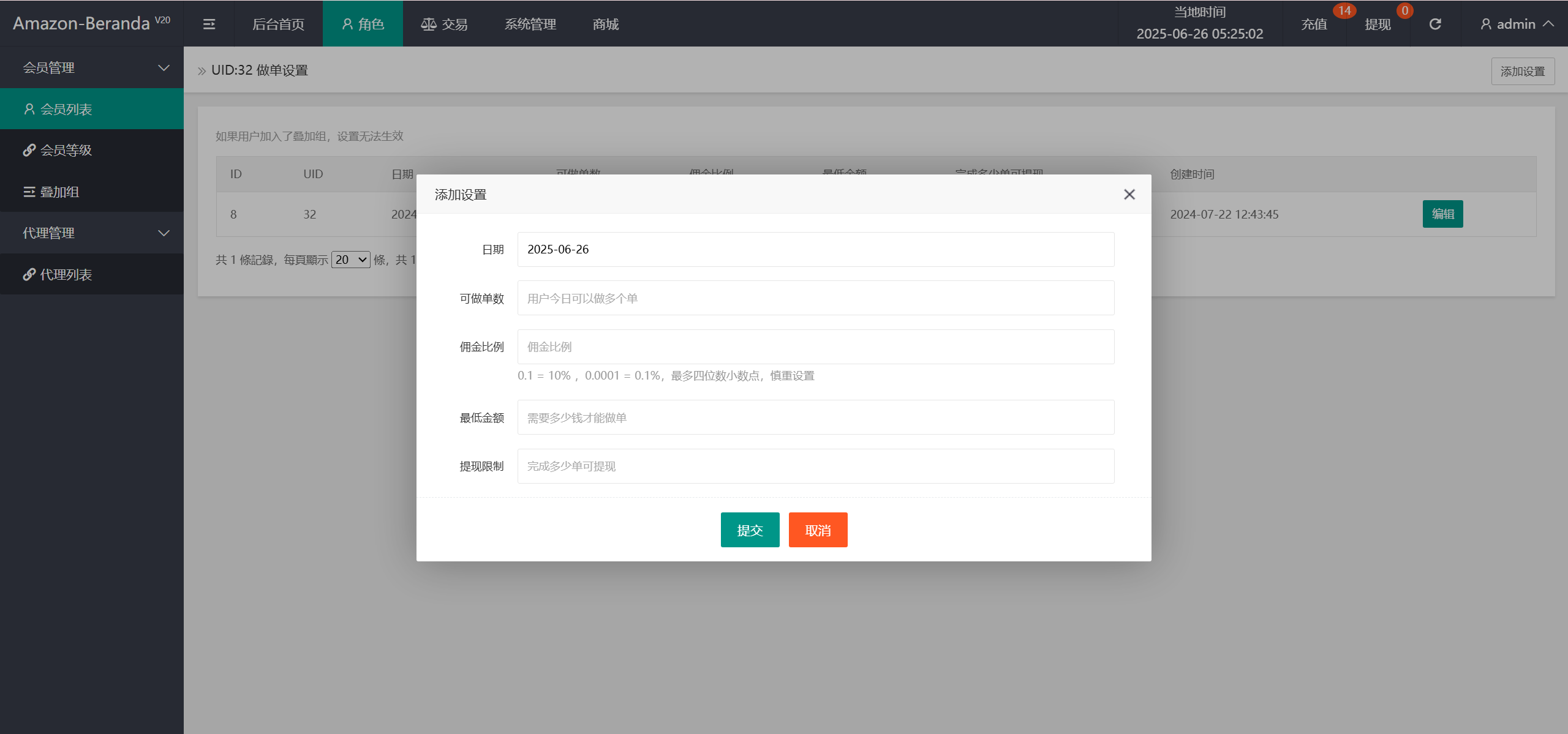
Task: Click the sidebar collapse hamburger icon
Action: 209,24
